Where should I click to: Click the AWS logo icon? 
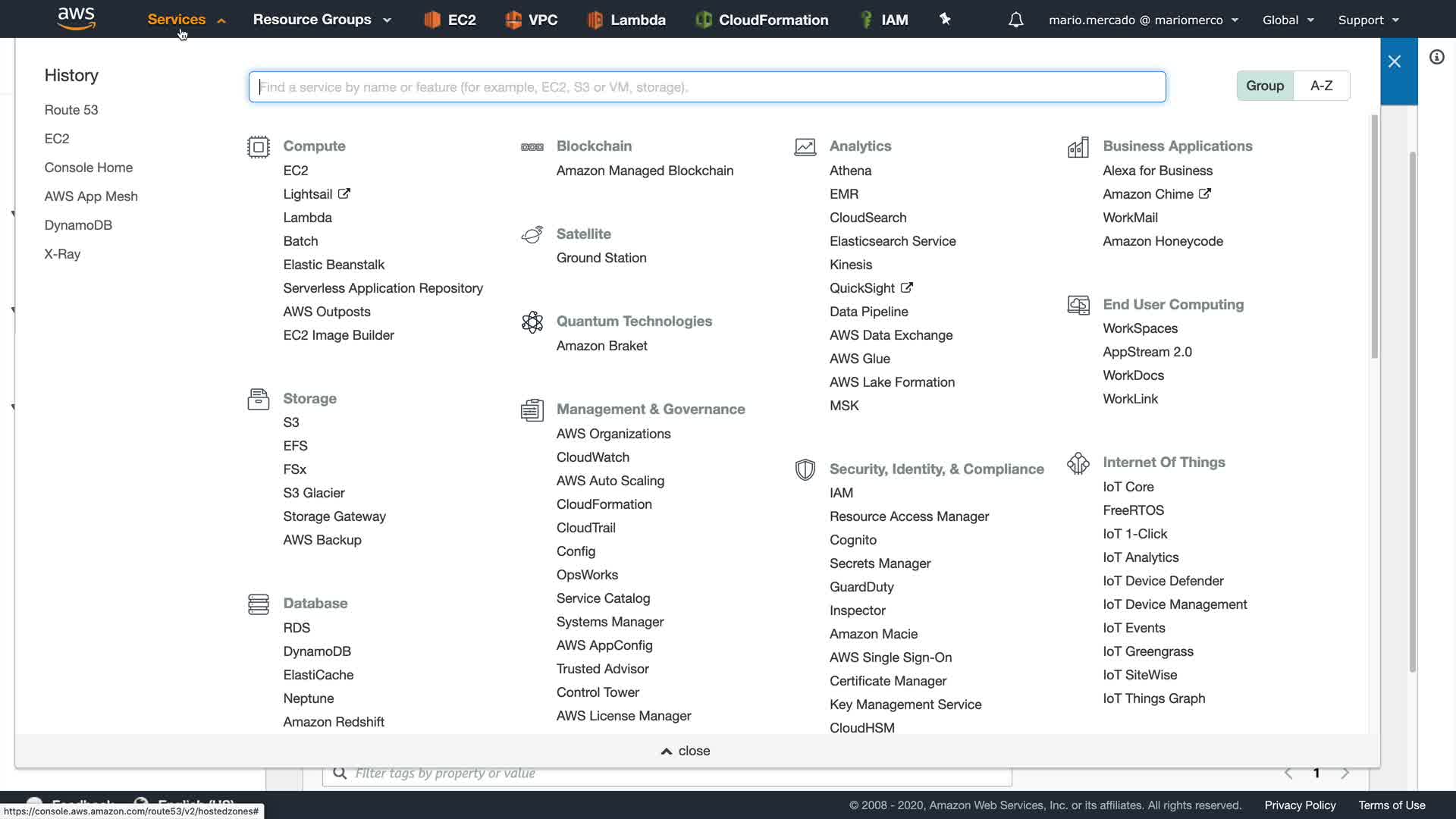[76, 18]
